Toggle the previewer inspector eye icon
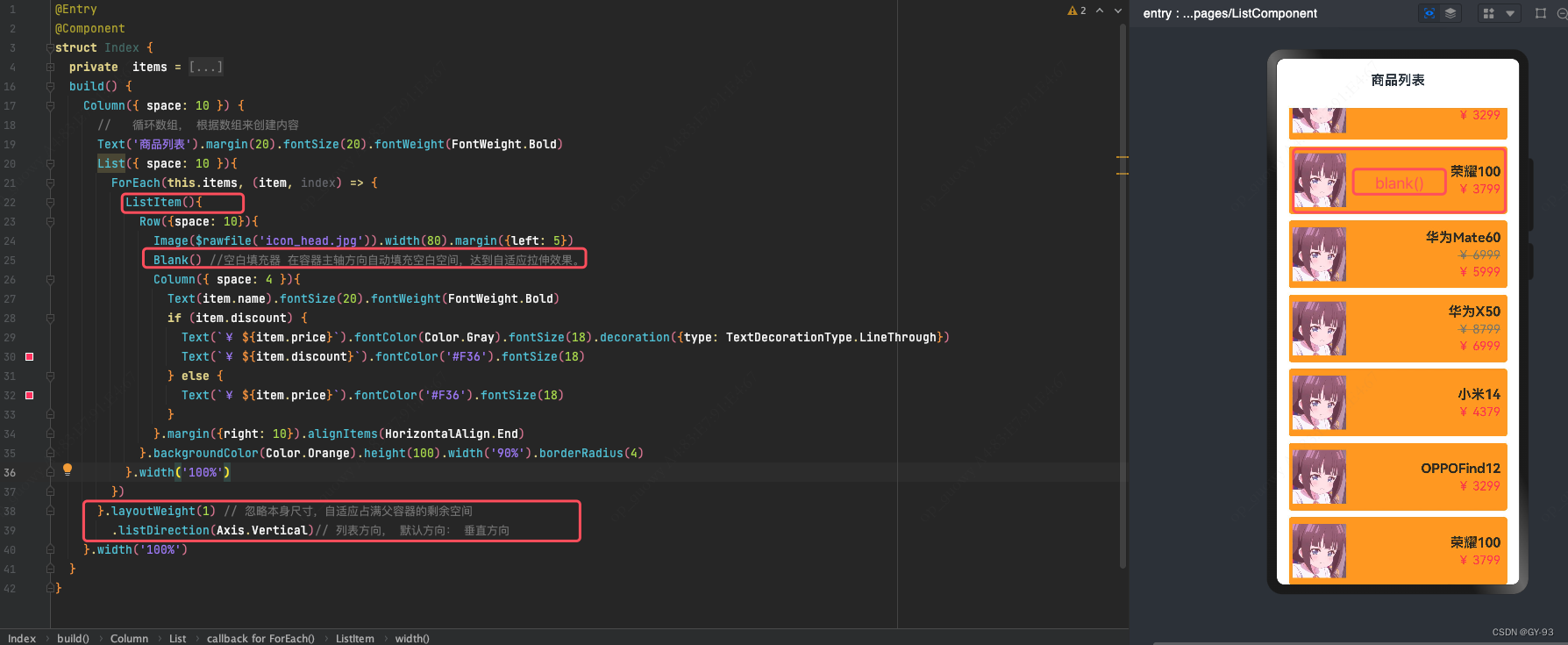This screenshot has height=645, width=1568. (x=1429, y=13)
